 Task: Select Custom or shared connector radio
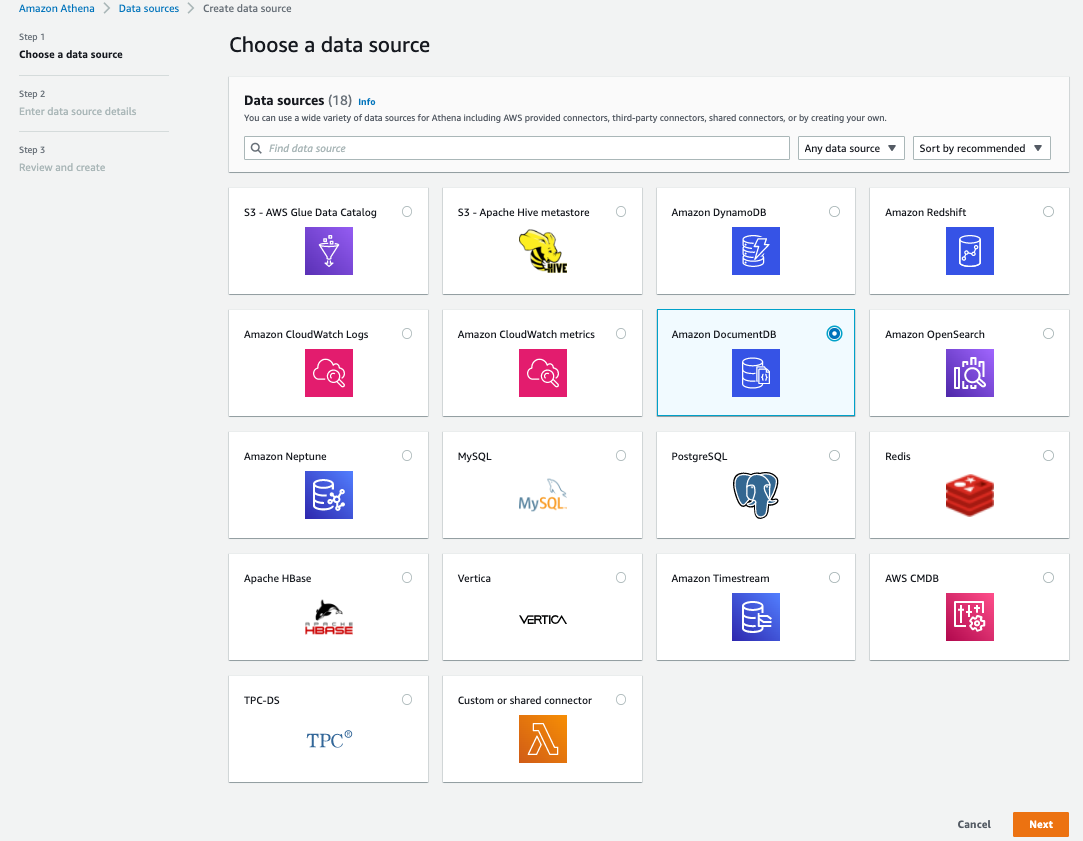coord(621,699)
